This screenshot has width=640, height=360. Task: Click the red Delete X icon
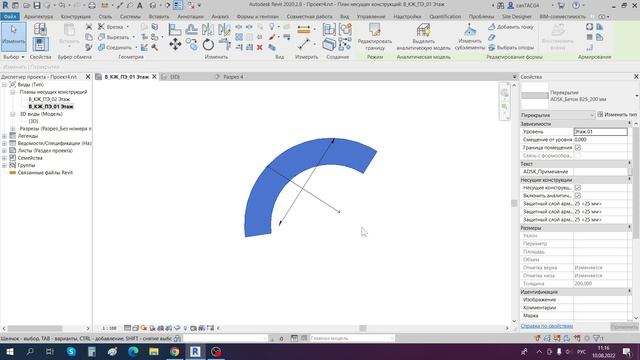[x=260, y=48]
